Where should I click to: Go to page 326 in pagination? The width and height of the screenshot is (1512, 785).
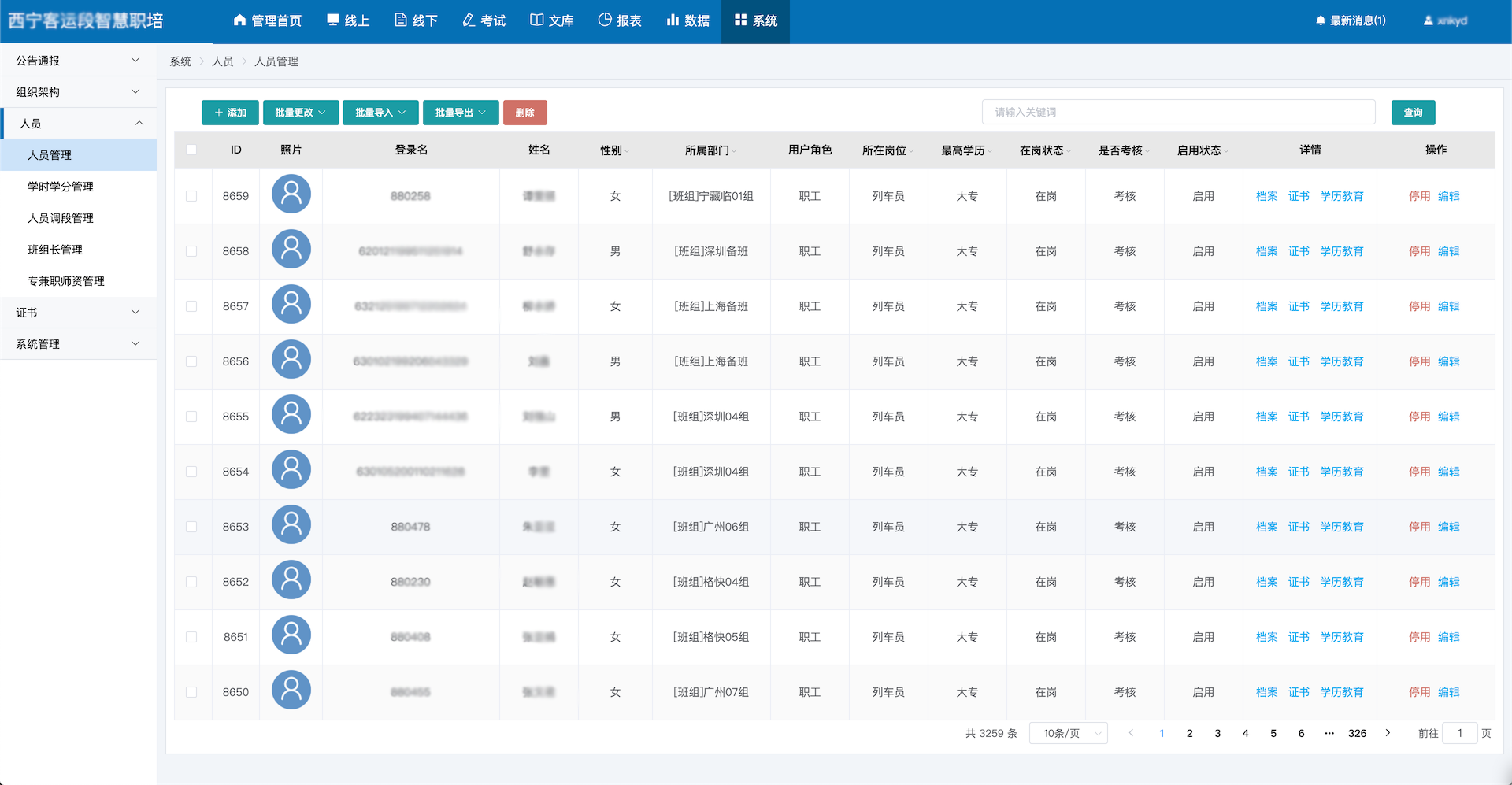coord(1357,733)
